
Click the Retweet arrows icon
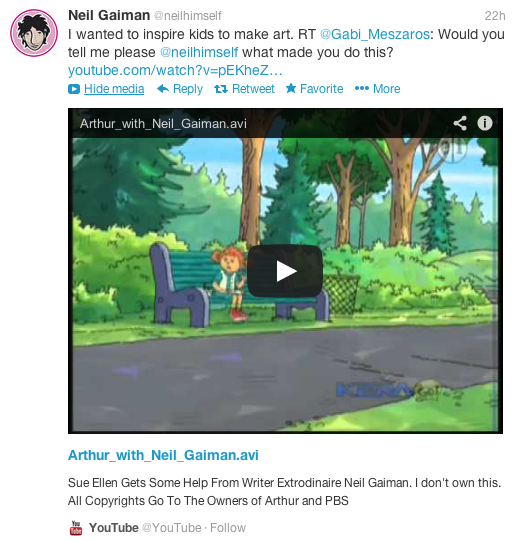221,89
